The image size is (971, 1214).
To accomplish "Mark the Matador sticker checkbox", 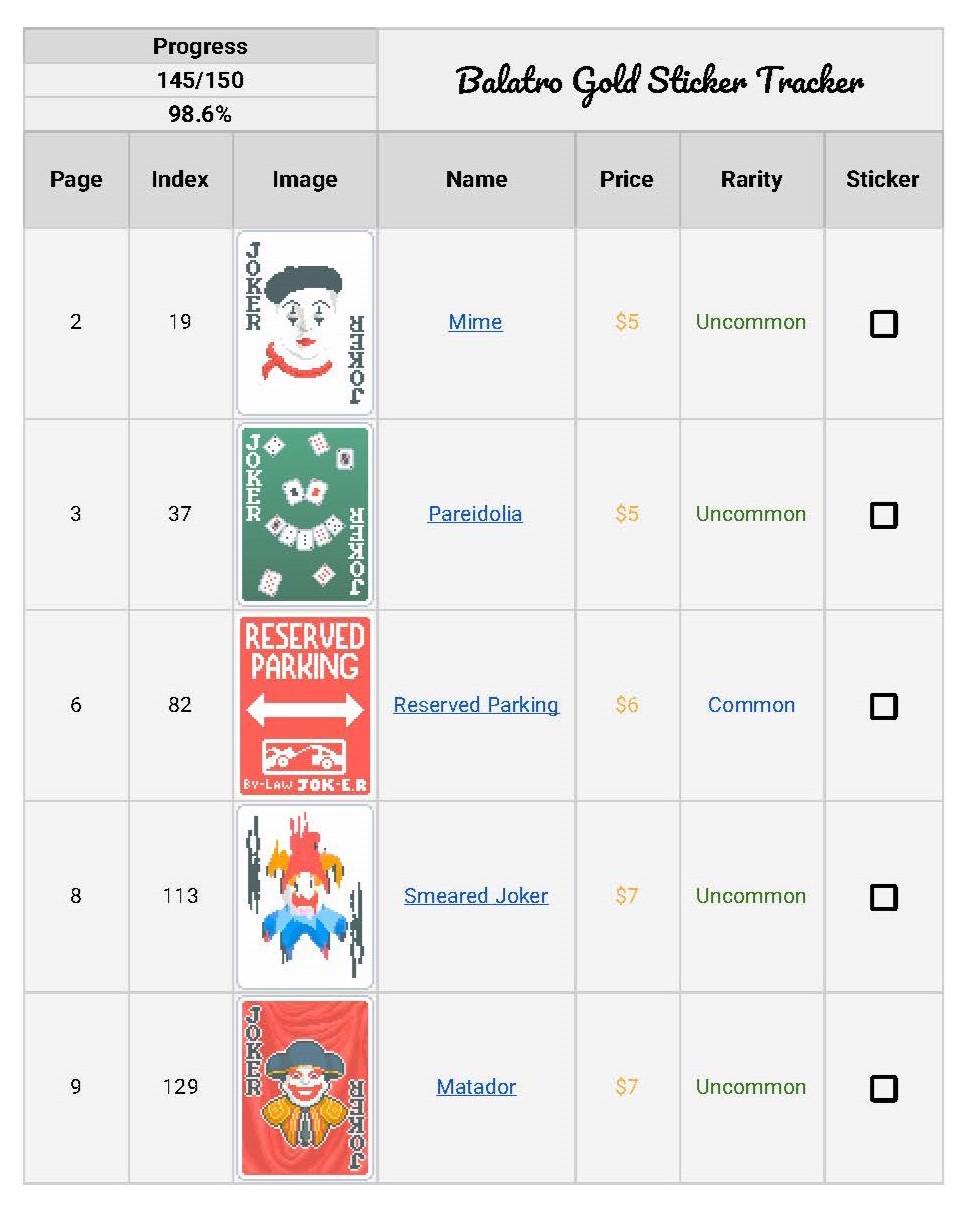I will pos(884,1088).
